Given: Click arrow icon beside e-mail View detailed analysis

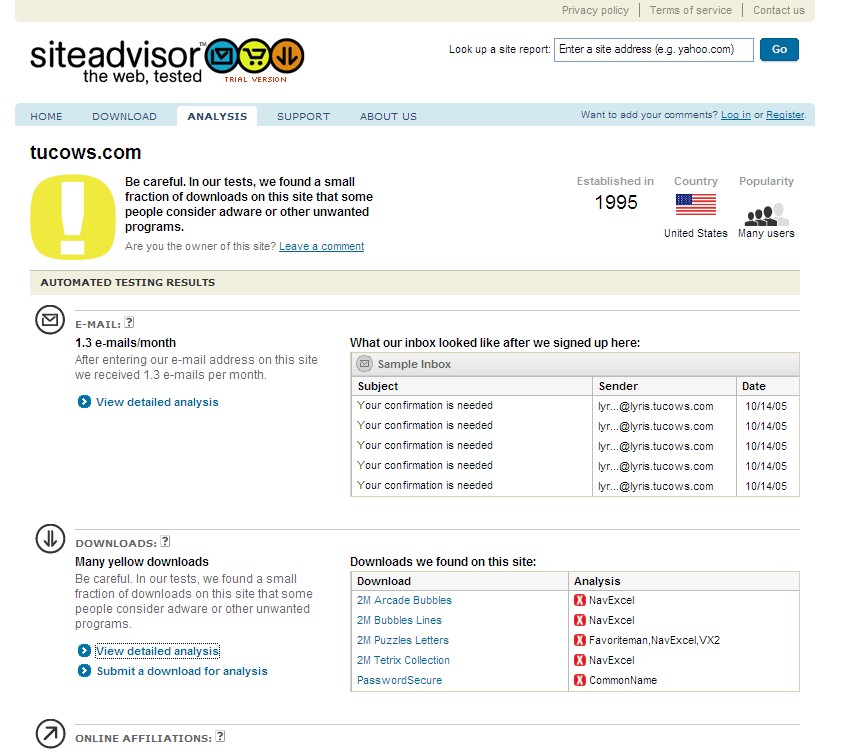Looking at the screenshot, I should tap(84, 401).
